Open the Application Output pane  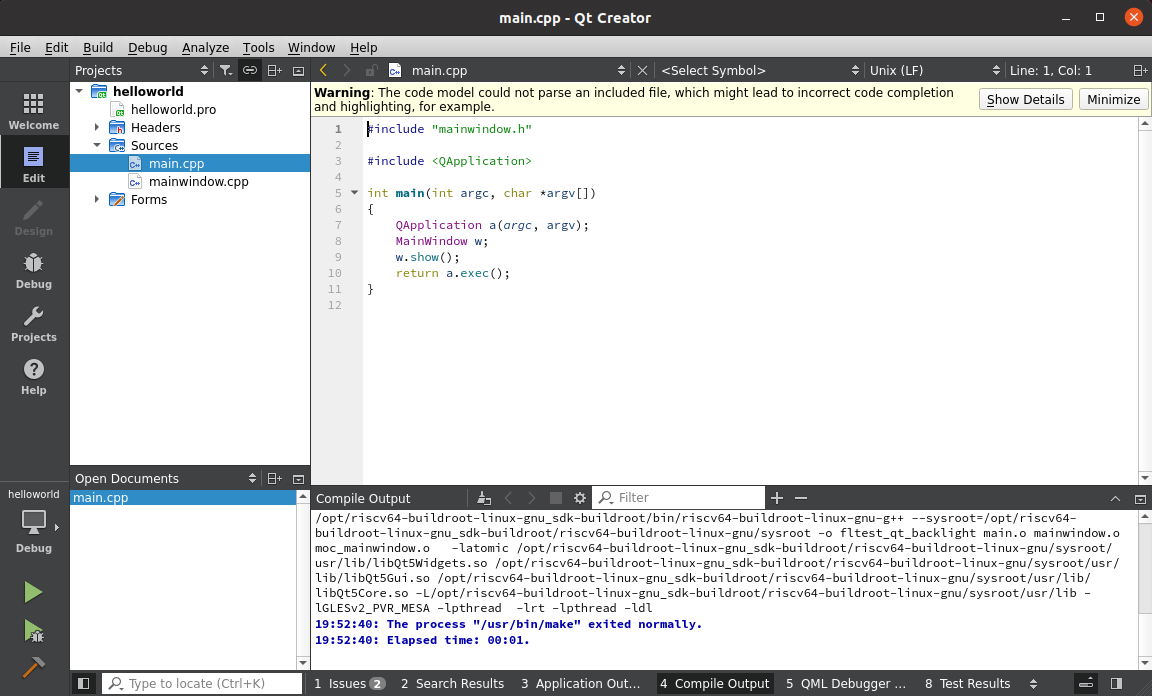click(580, 684)
